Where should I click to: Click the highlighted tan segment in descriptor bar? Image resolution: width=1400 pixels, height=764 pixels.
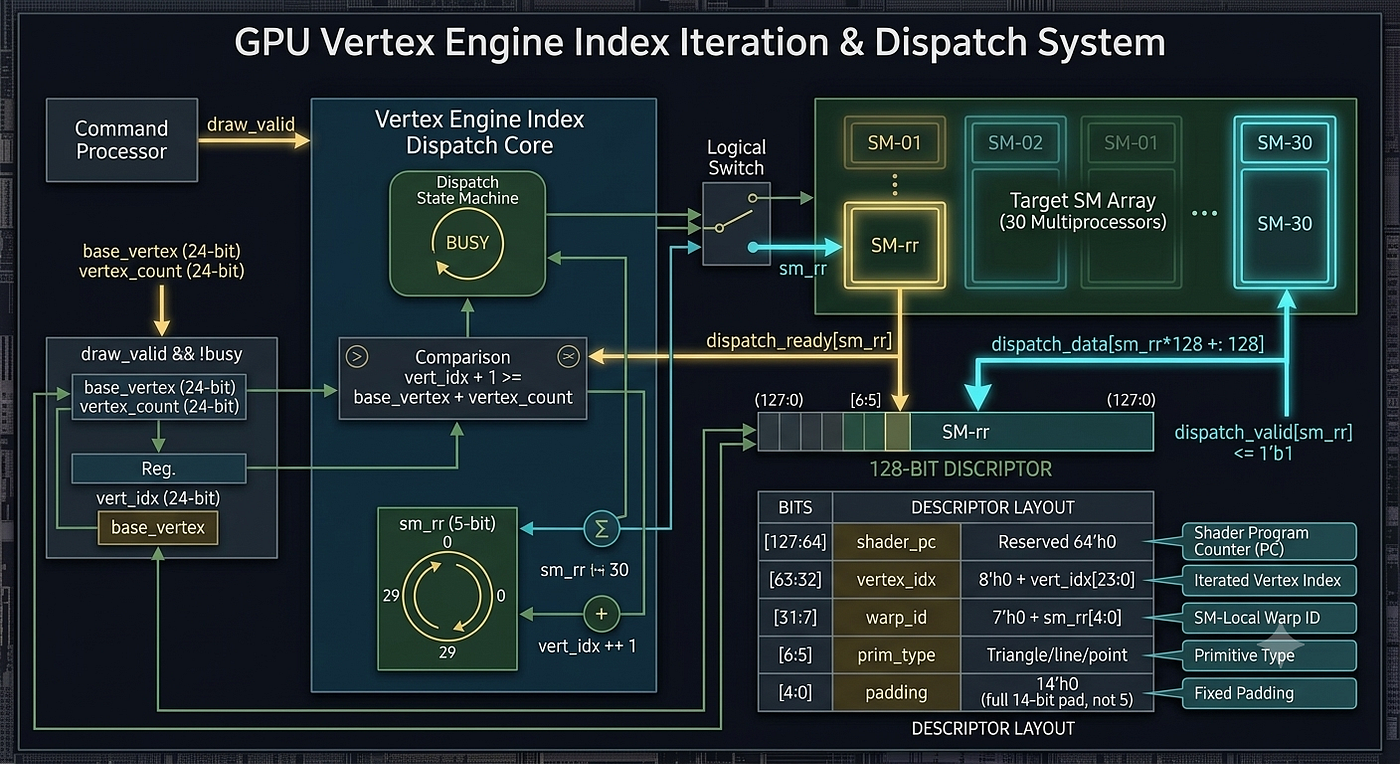click(897, 433)
